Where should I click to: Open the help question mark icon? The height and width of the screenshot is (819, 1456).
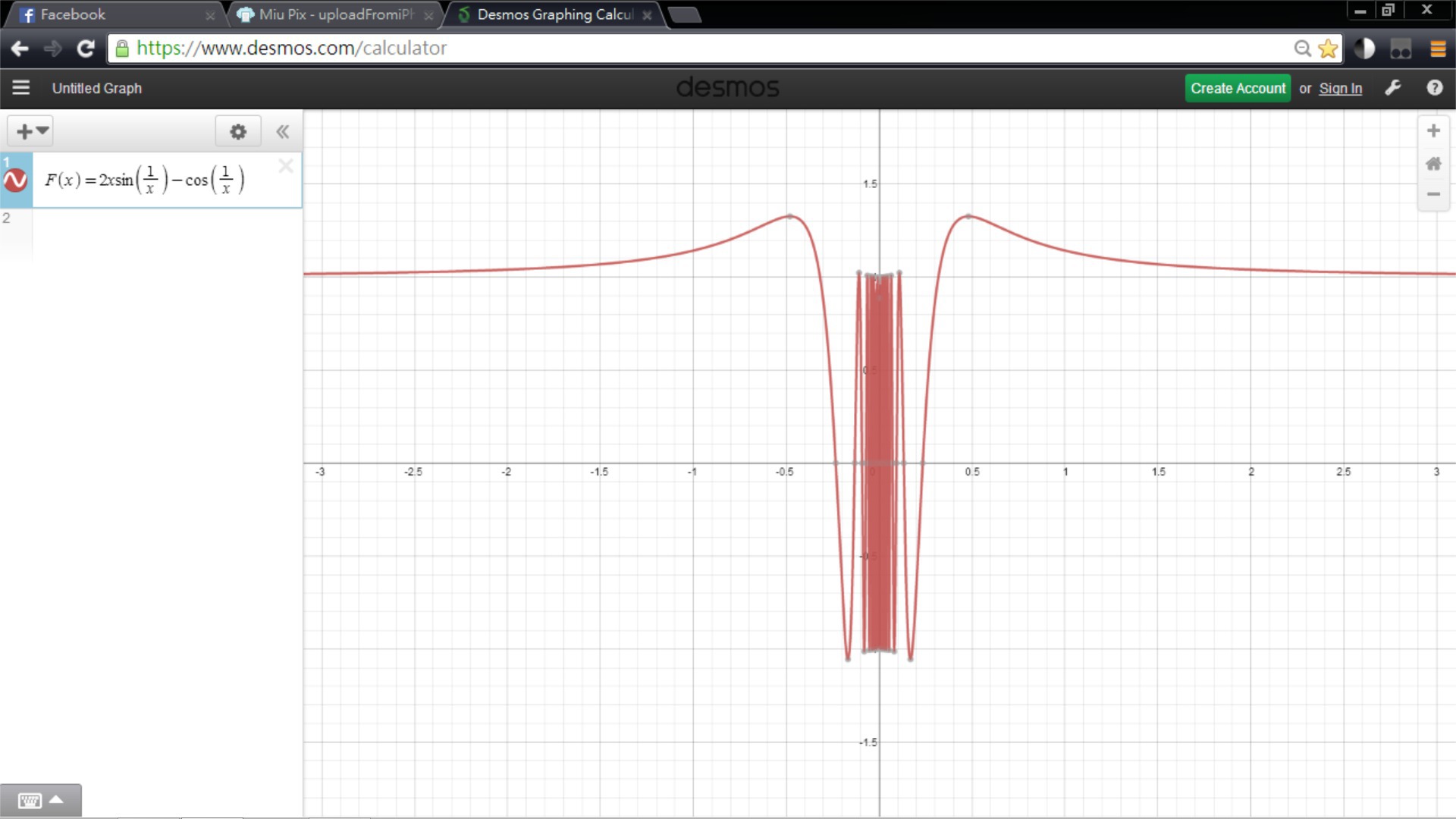coord(1434,88)
